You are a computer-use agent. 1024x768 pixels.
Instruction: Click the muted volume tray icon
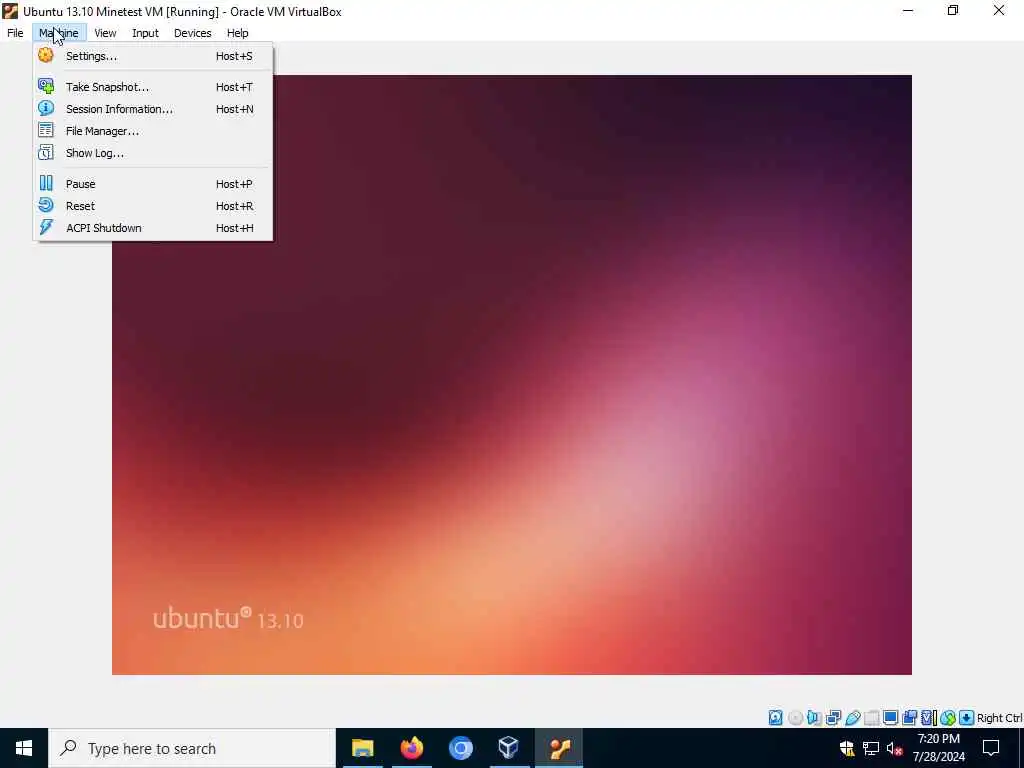point(894,748)
